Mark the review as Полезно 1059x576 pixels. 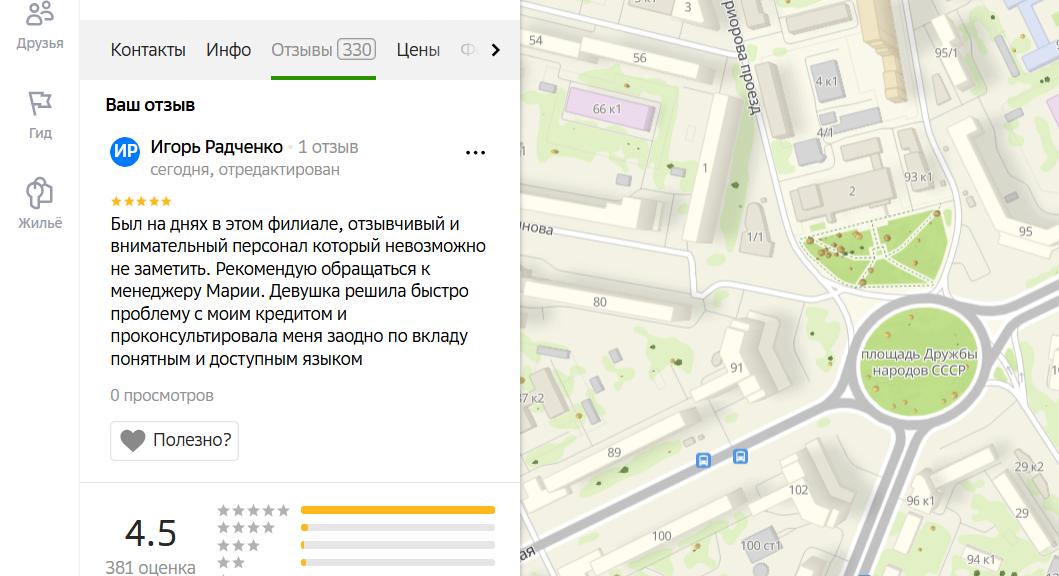tap(174, 440)
